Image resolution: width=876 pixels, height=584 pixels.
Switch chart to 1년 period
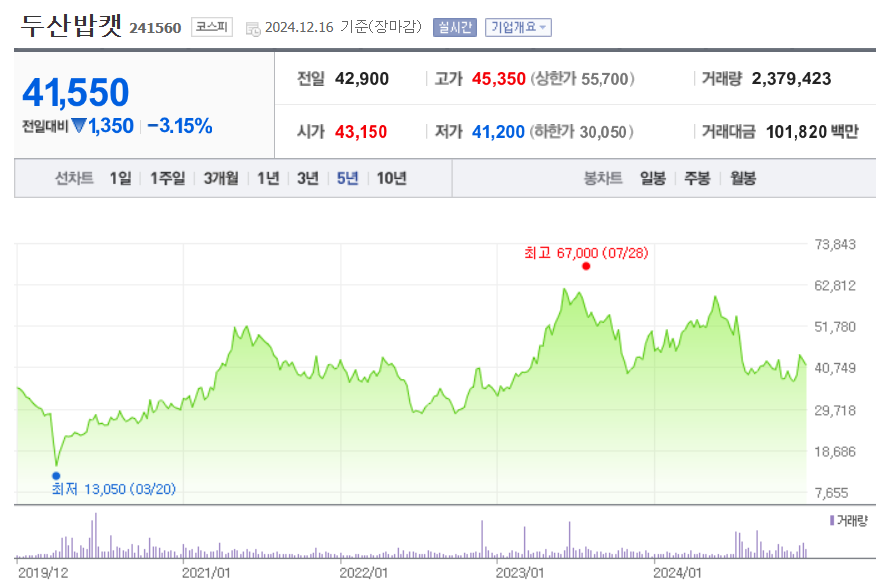(x=268, y=178)
